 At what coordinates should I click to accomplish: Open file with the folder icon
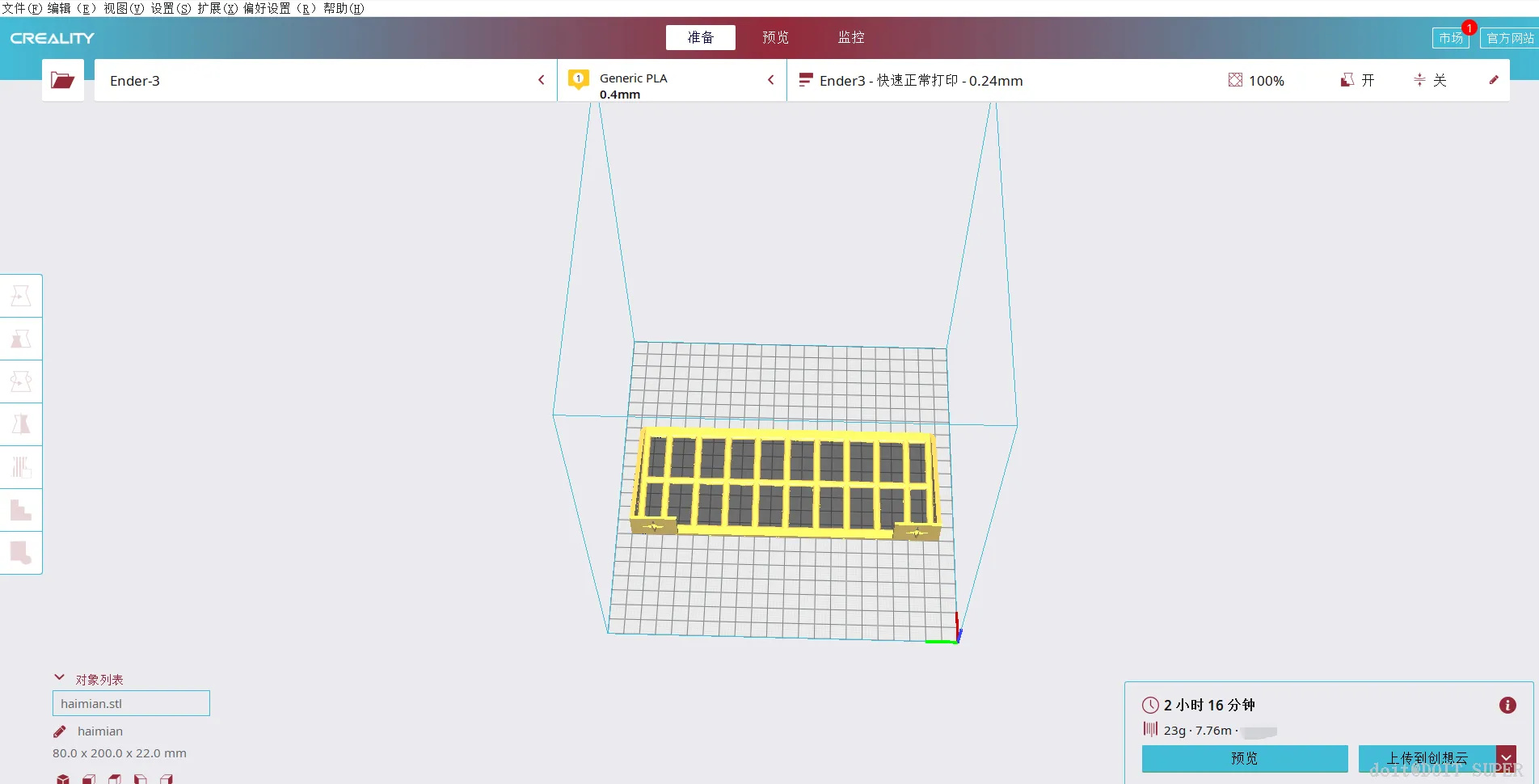pos(63,80)
